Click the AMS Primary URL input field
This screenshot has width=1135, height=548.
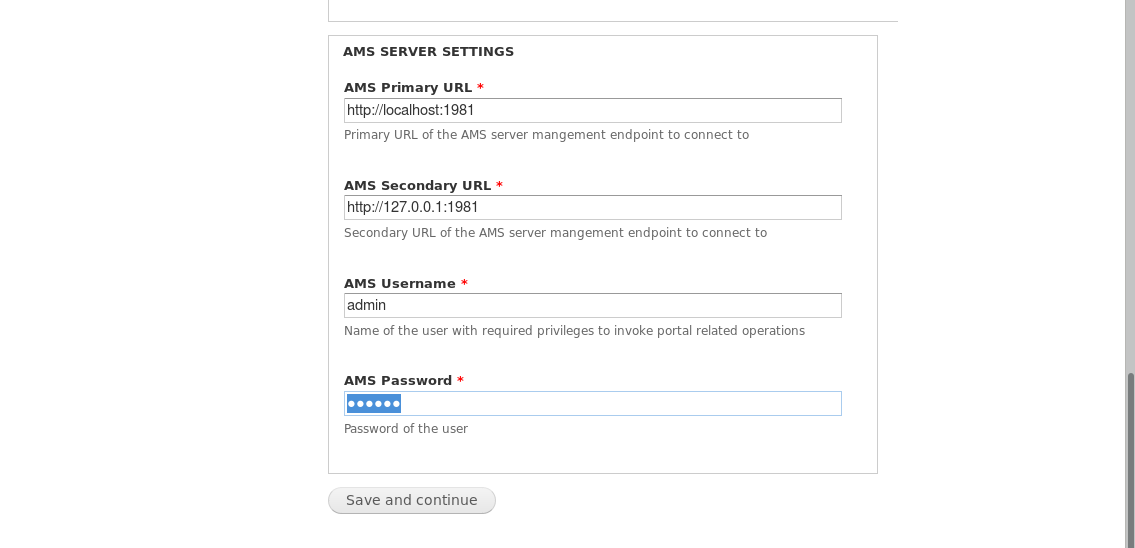tap(592, 110)
